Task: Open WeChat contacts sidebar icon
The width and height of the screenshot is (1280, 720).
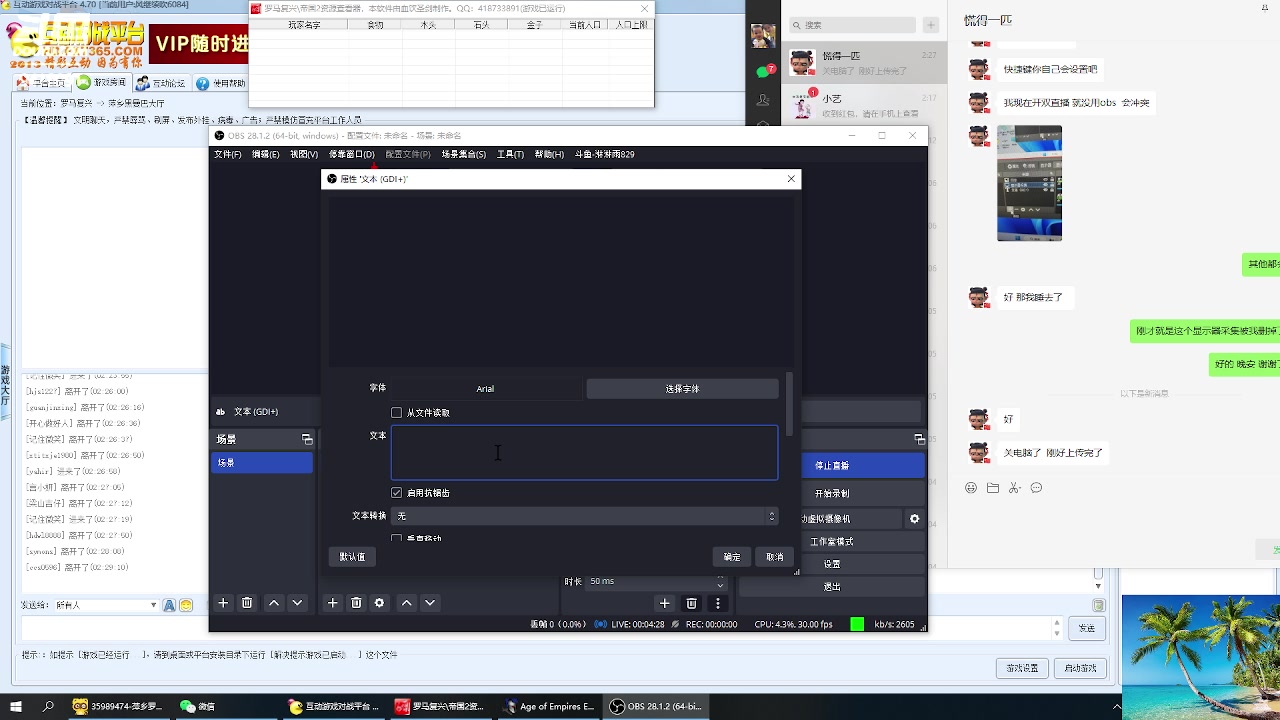Action: point(763,100)
